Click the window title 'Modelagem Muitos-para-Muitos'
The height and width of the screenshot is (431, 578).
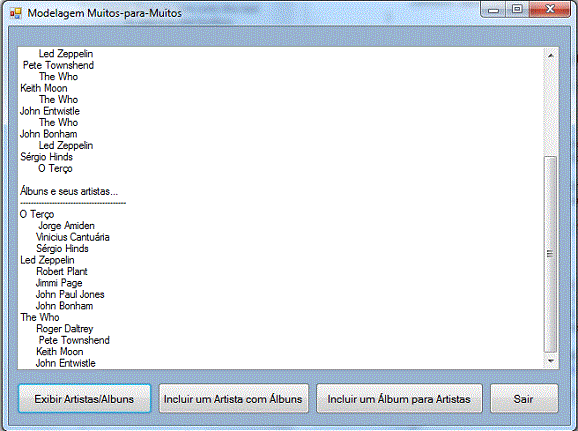coord(105,13)
